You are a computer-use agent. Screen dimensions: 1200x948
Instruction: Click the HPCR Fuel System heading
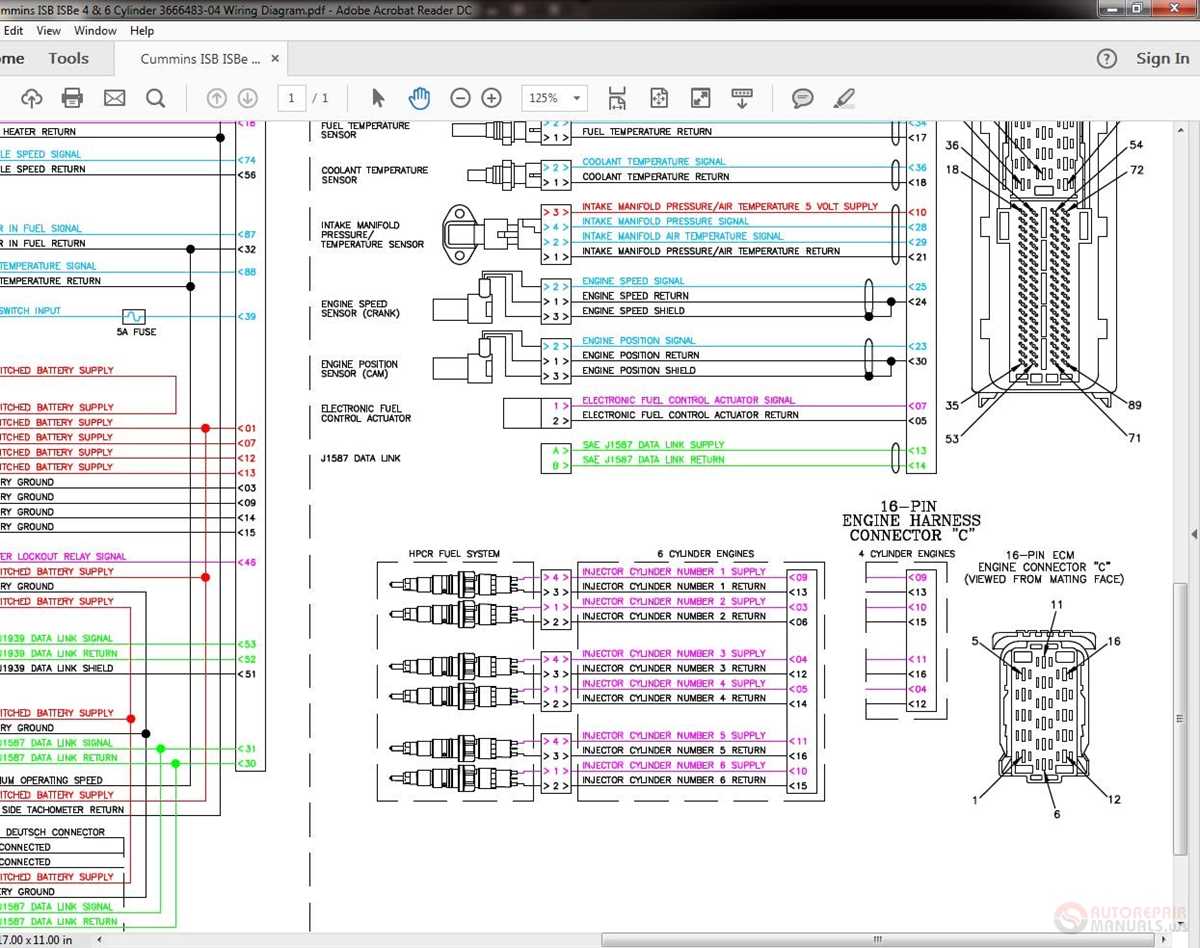454,554
